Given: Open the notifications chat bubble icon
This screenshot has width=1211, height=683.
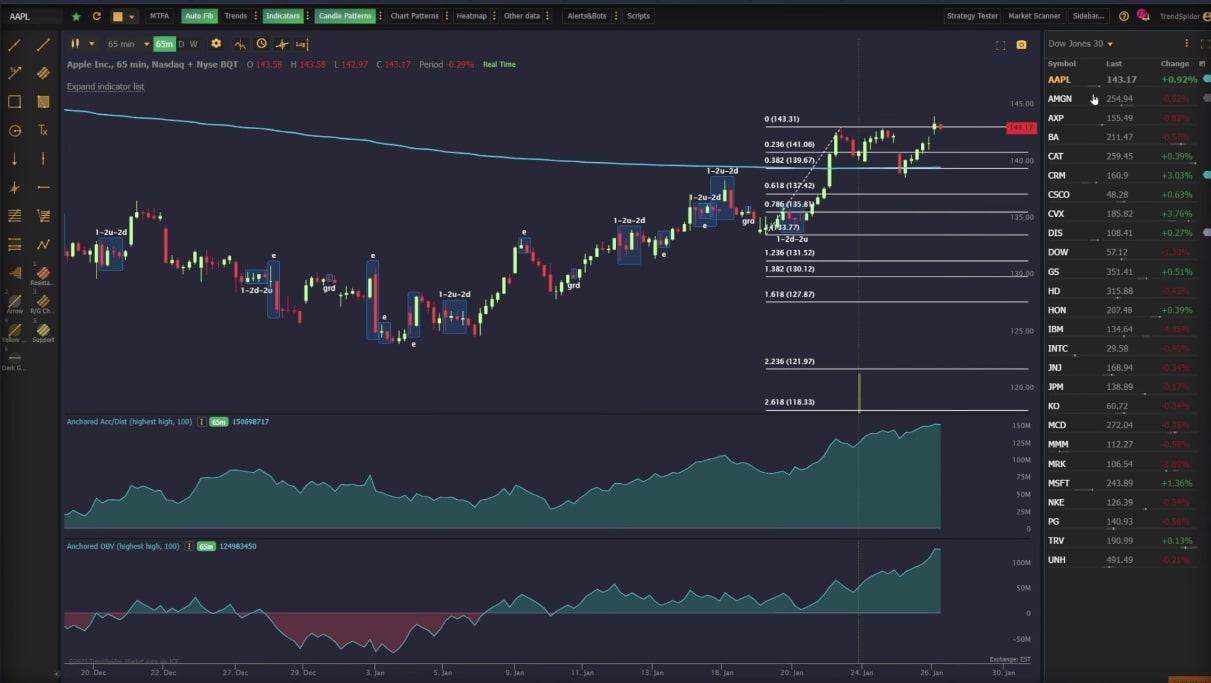Looking at the screenshot, I should (x=1143, y=15).
